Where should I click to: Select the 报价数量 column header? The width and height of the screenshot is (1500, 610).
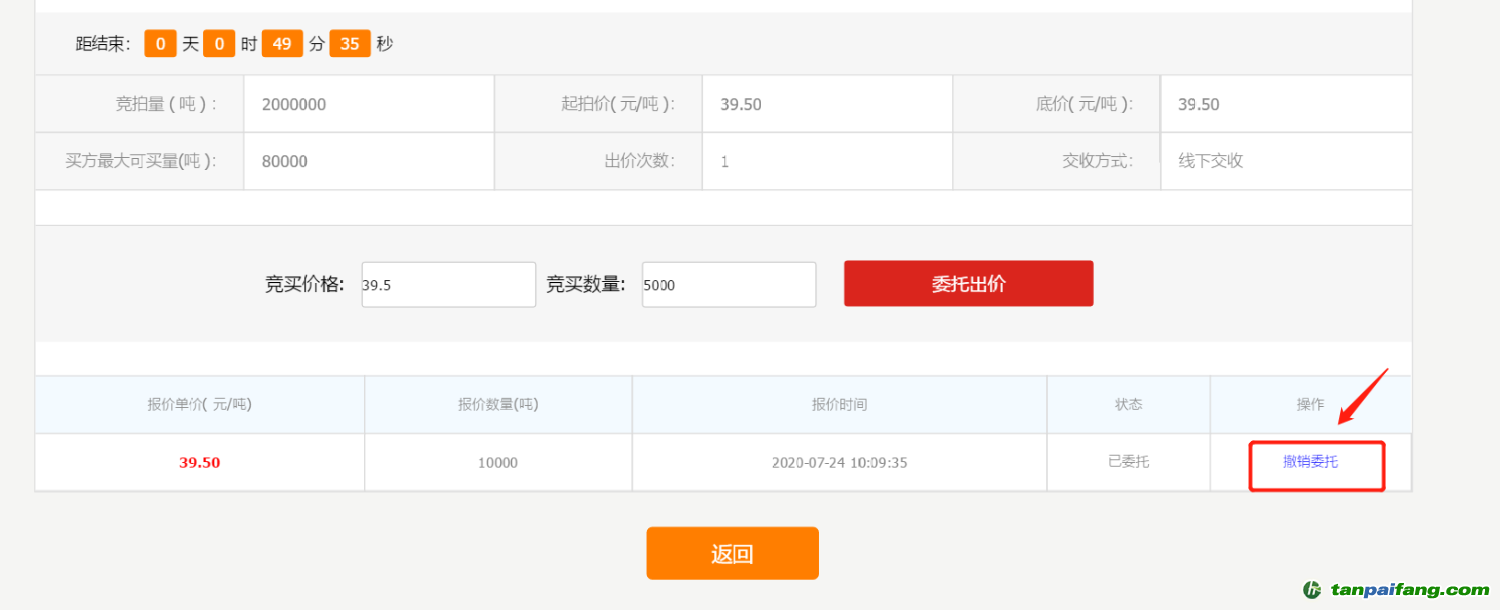(498, 405)
